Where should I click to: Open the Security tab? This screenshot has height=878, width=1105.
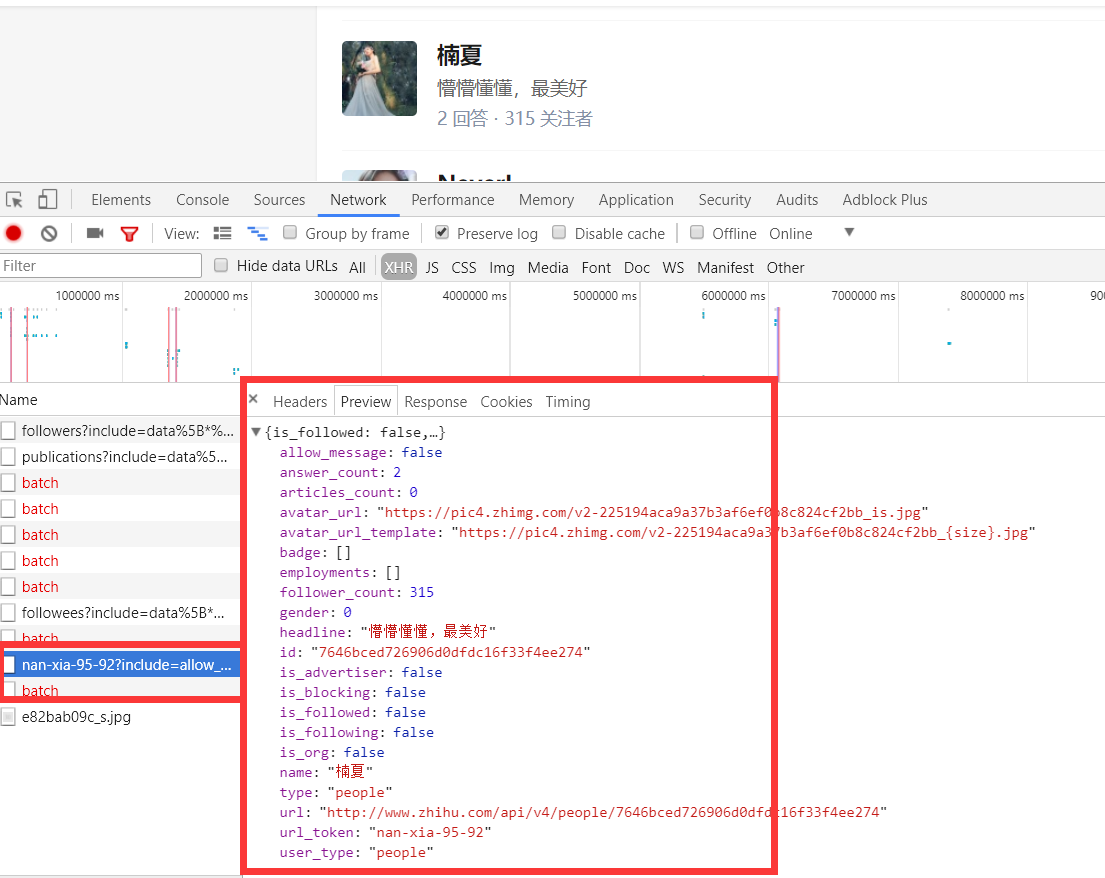(x=724, y=200)
